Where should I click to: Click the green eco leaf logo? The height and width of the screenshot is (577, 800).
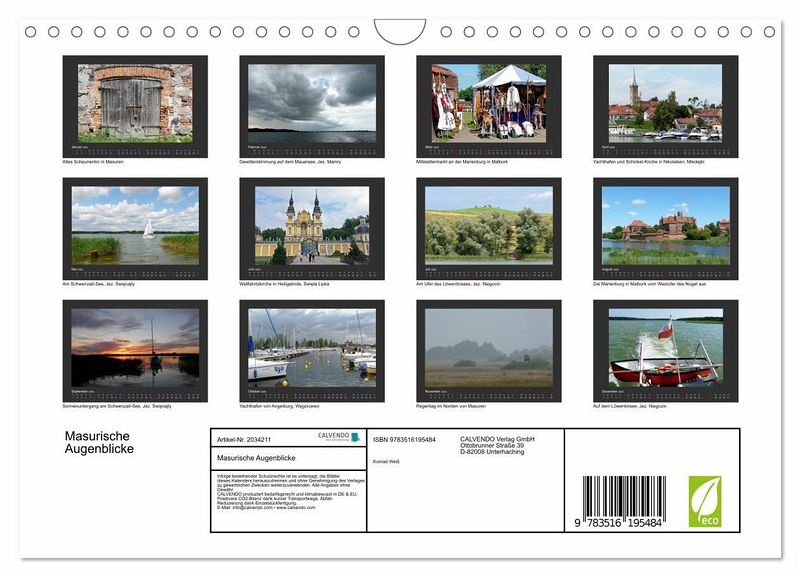[705, 501]
